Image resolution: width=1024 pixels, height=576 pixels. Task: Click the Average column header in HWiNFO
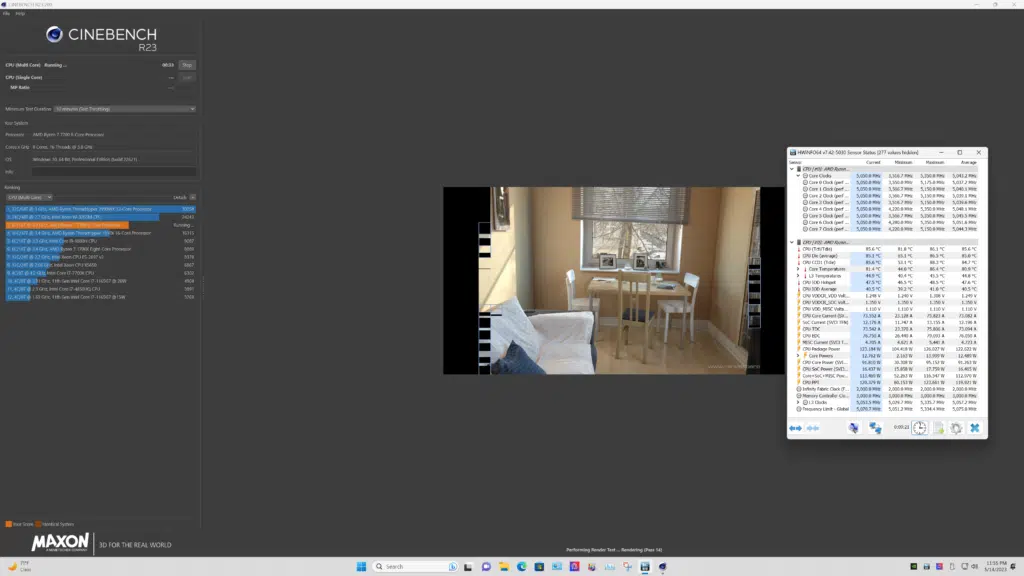pos(968,163)
